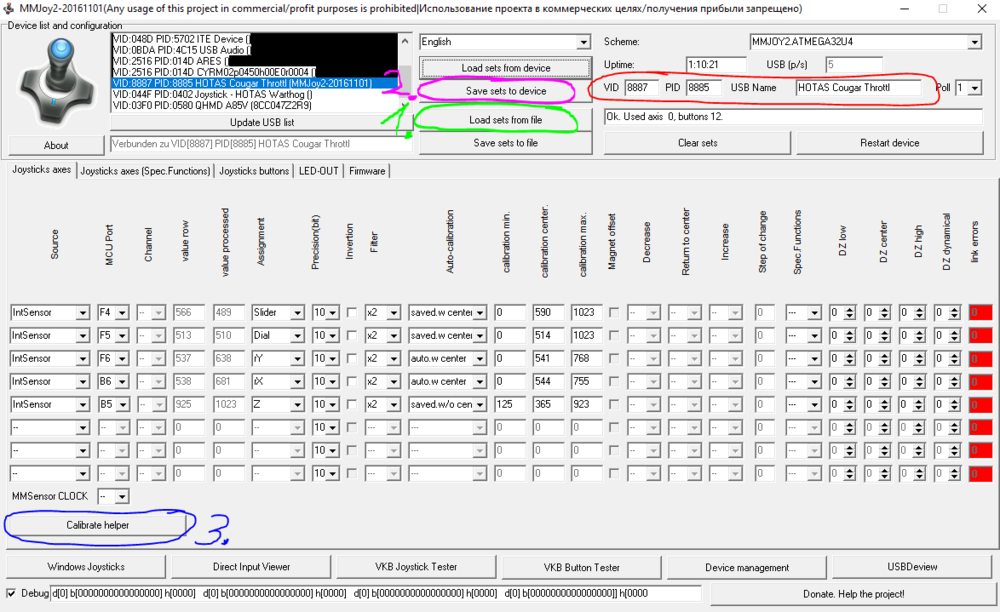
Task: Open the Poll rate dropdown
Action: pyautogui.click(x=974, y=88)
